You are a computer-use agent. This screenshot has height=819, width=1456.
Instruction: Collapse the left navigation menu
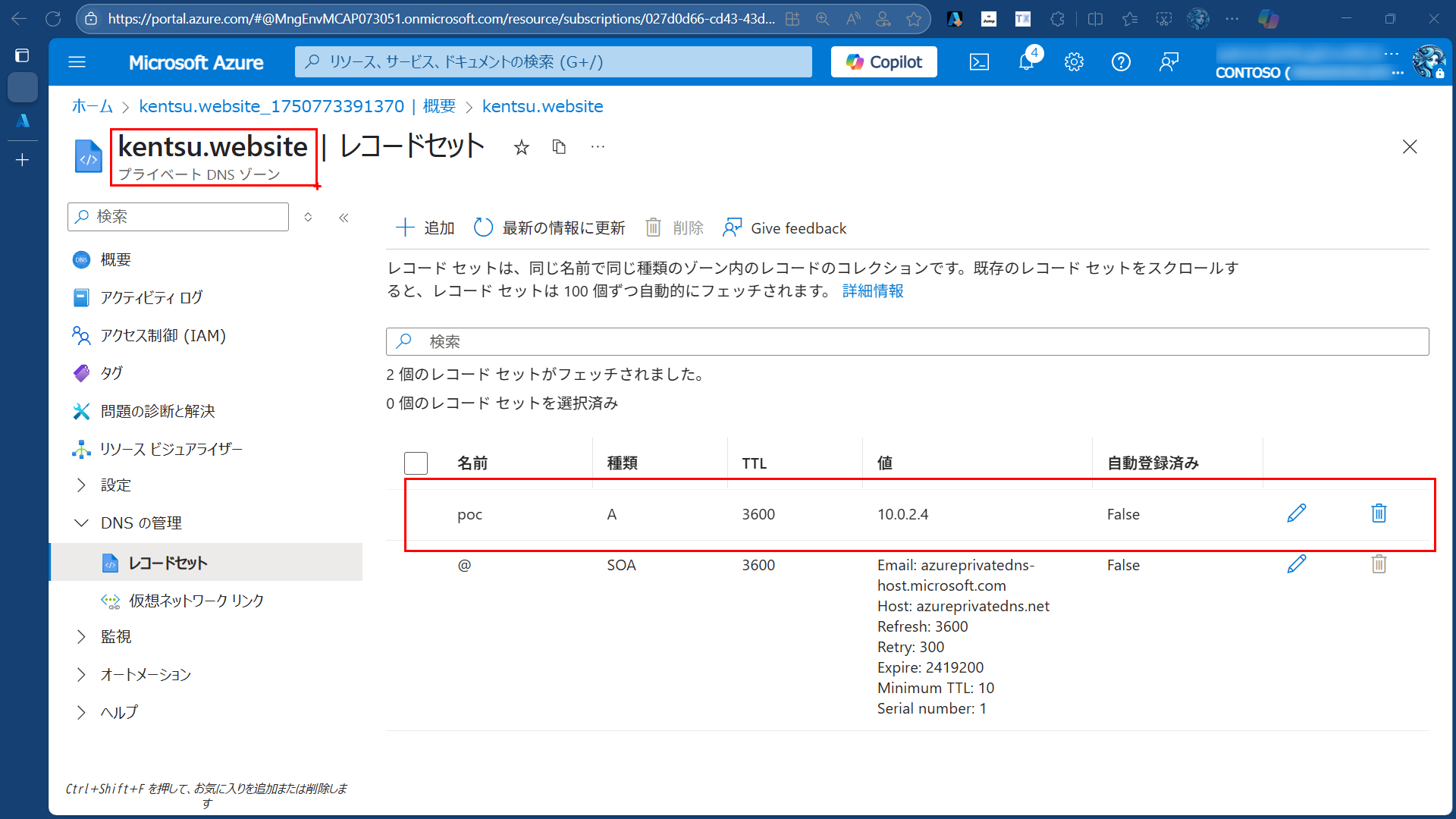(344, 218)
